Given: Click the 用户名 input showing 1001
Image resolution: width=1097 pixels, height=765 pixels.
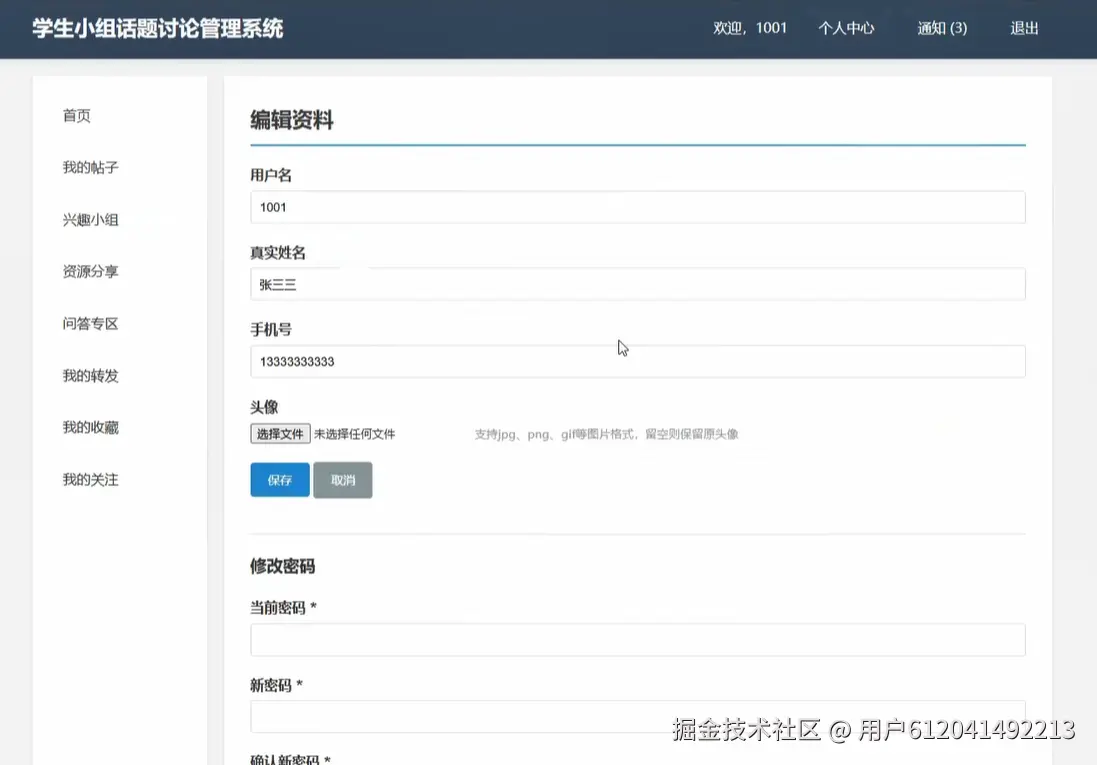Looking at the screenshot, I should pos(638,207).
